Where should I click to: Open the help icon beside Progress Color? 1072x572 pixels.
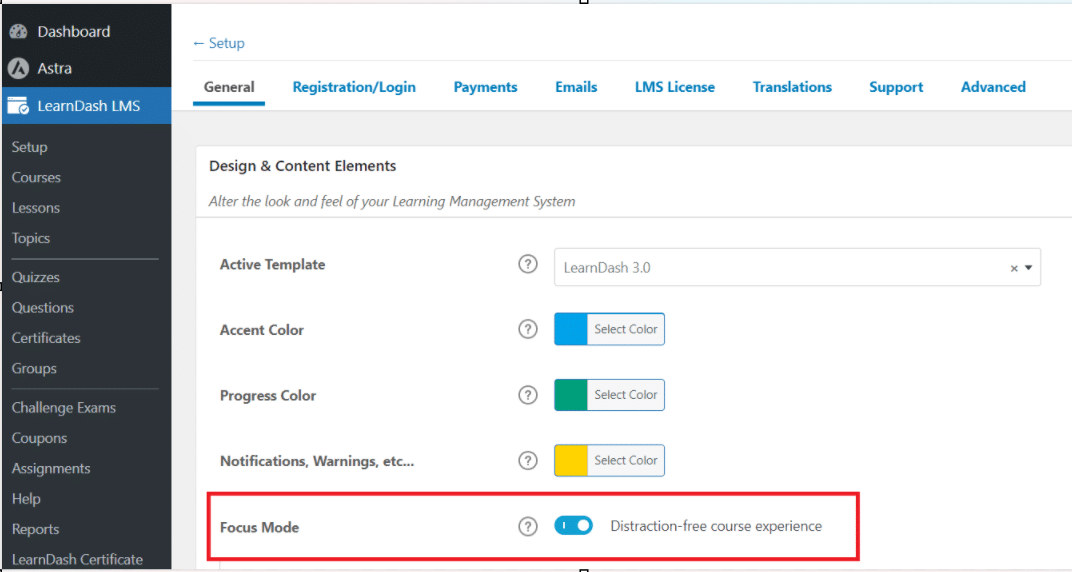click(528, 395)
